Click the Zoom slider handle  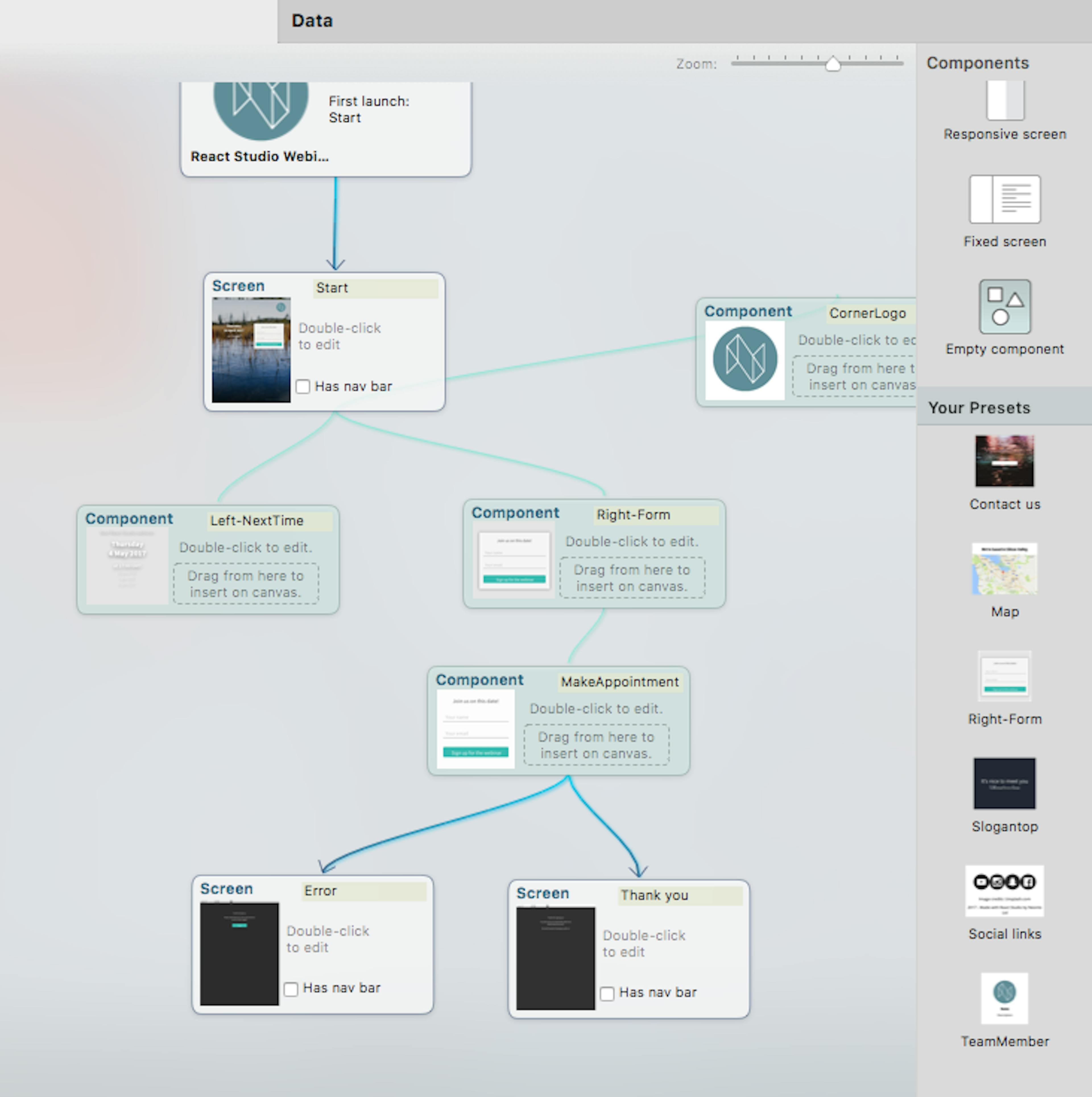point(833,64)
